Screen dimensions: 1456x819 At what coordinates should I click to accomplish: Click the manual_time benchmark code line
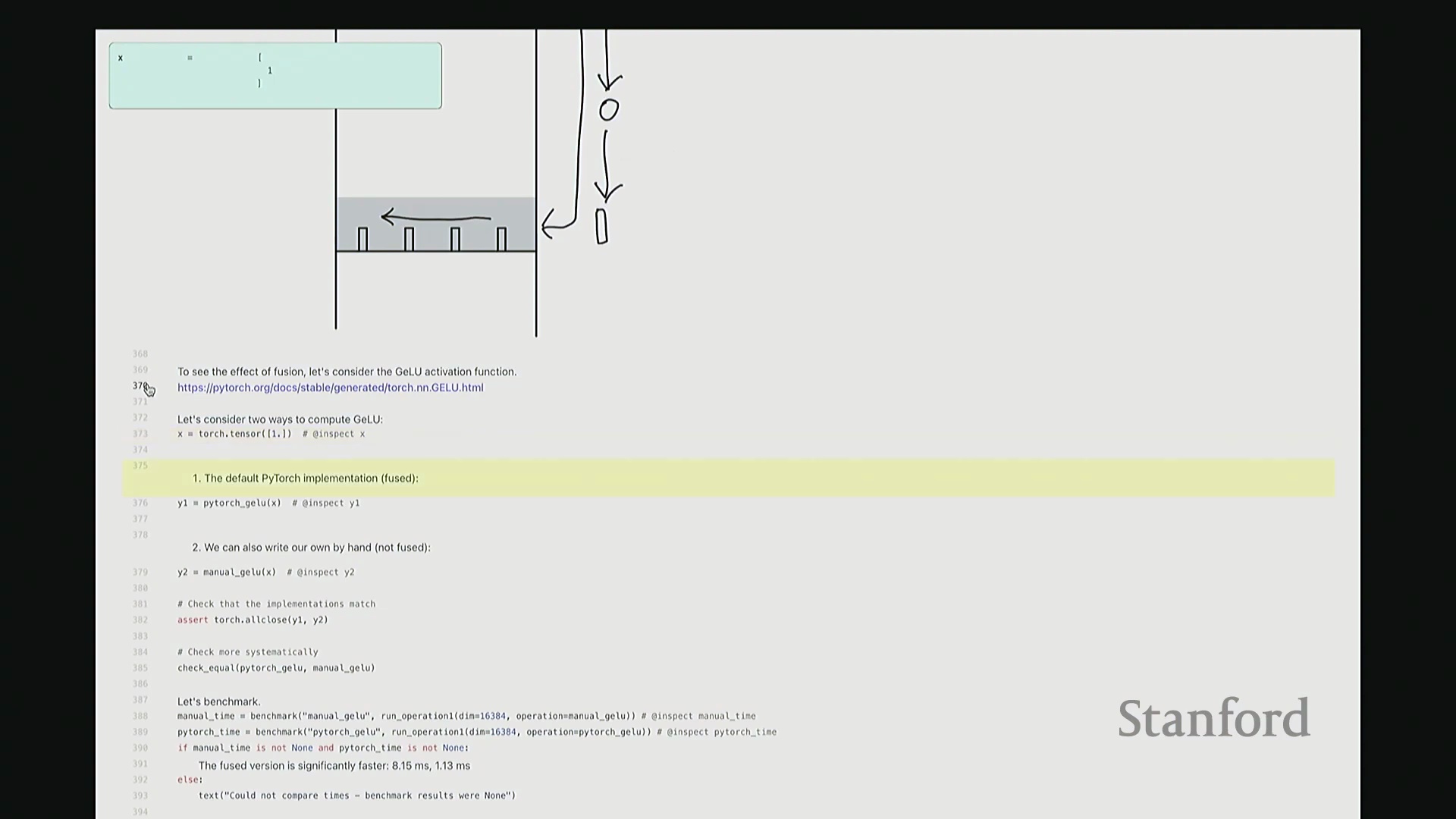coord(466,716)
